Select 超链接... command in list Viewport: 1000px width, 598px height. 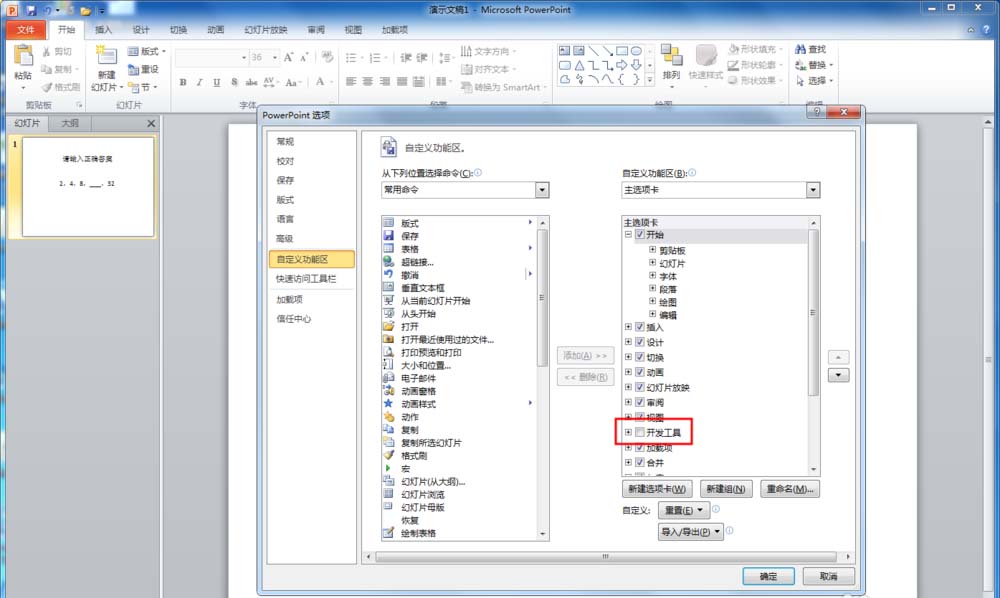coord(417,262)
